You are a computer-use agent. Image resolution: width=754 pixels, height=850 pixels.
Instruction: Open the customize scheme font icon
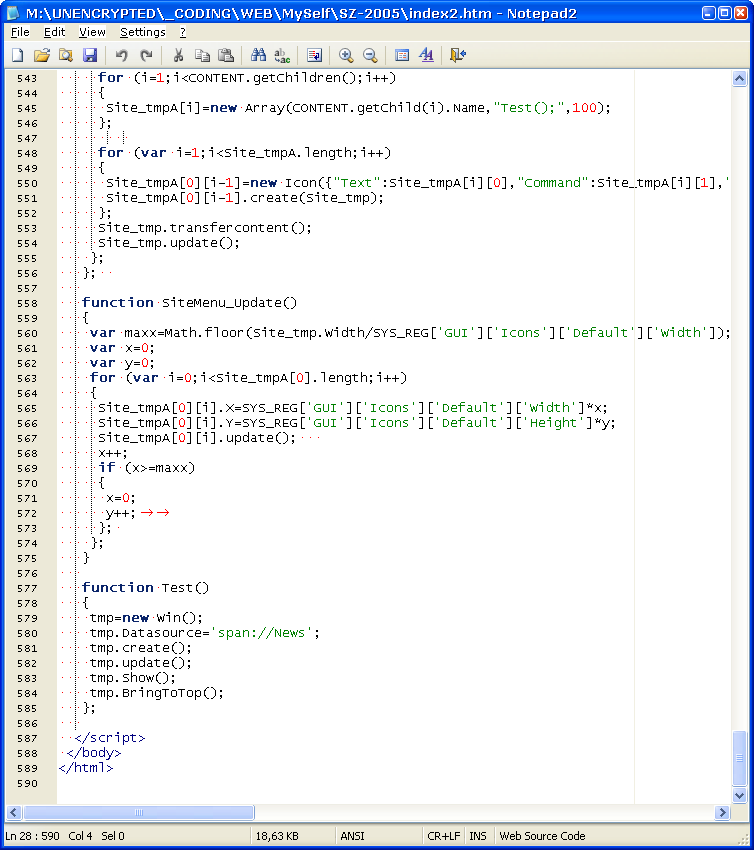426,55
